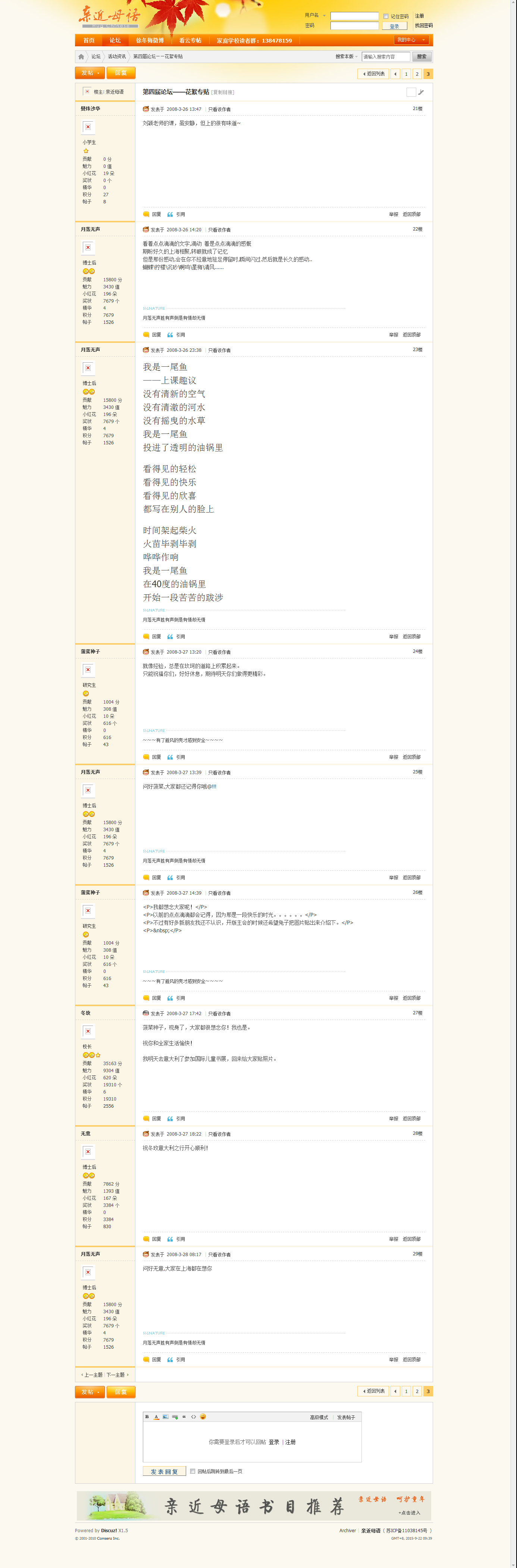Go to 首页 in navigation bar

click(89, 41)
